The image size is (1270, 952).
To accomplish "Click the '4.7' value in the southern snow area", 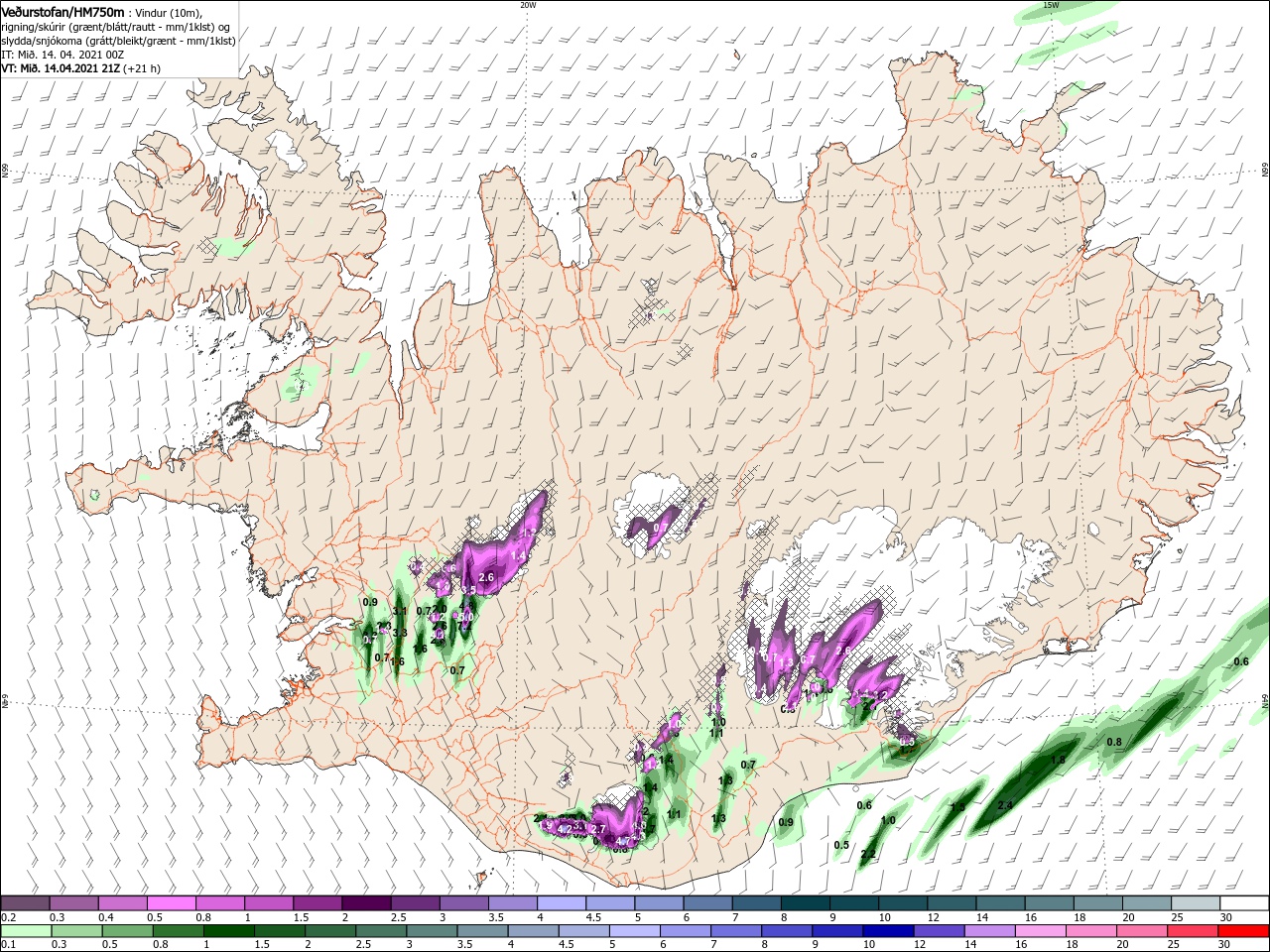I will 624,841.
